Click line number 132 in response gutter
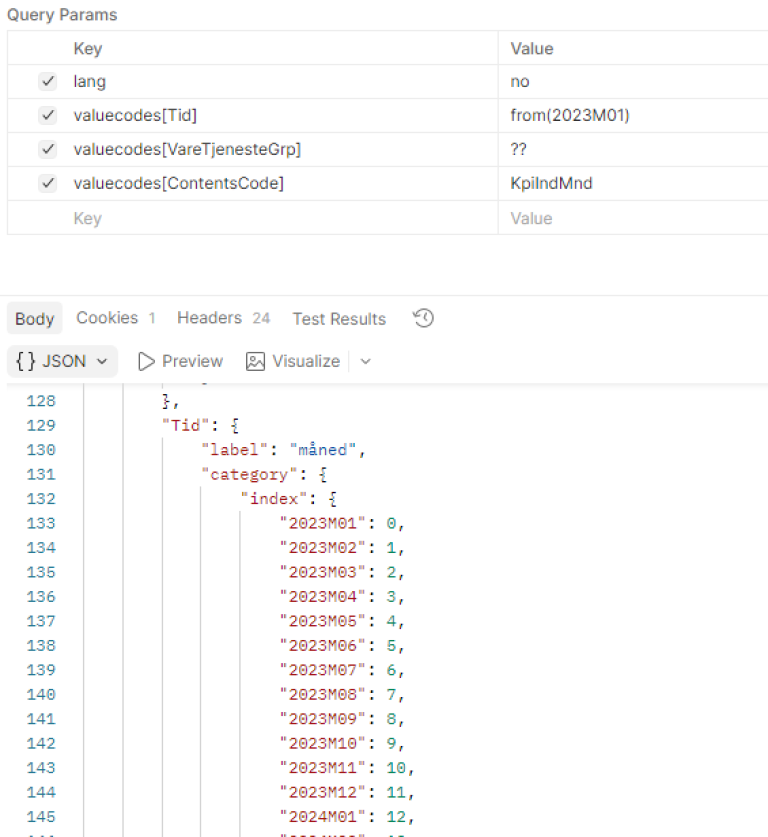The height and width of the screenshot is (837, 768). (x=41, y=499)
